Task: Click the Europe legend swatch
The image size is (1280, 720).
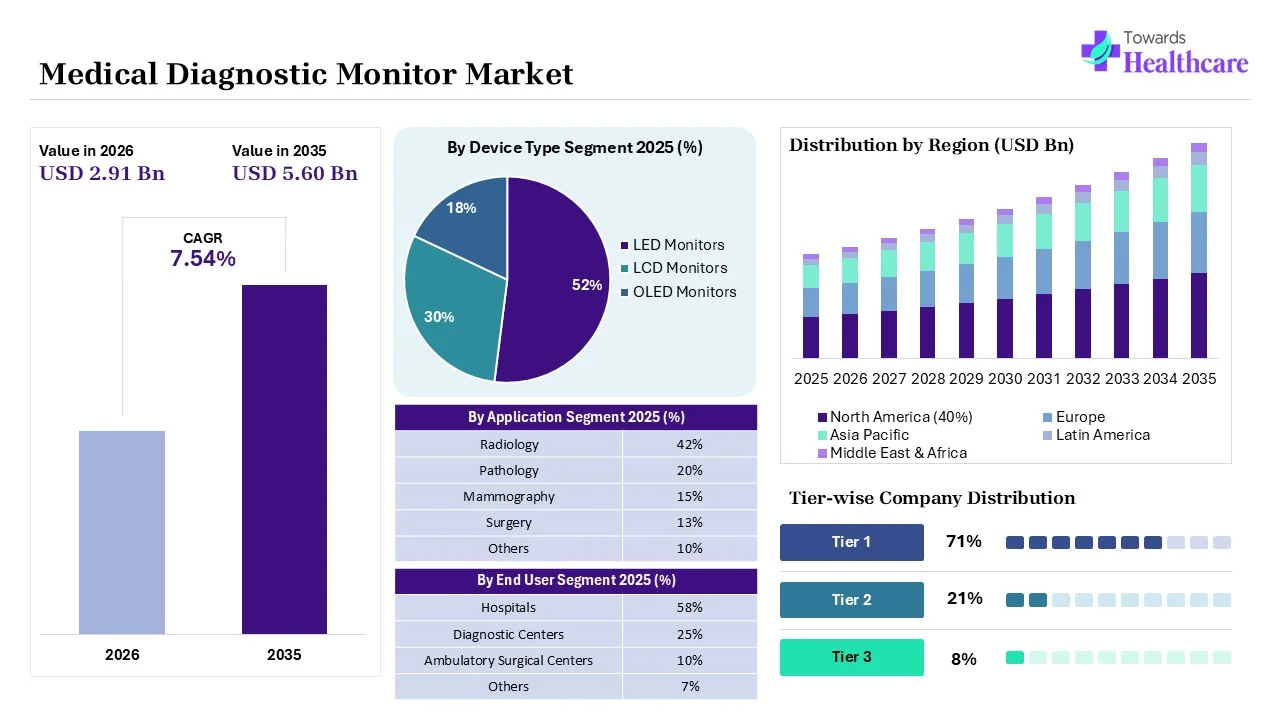Action: pyautogui.click(x=1047, y=417)
